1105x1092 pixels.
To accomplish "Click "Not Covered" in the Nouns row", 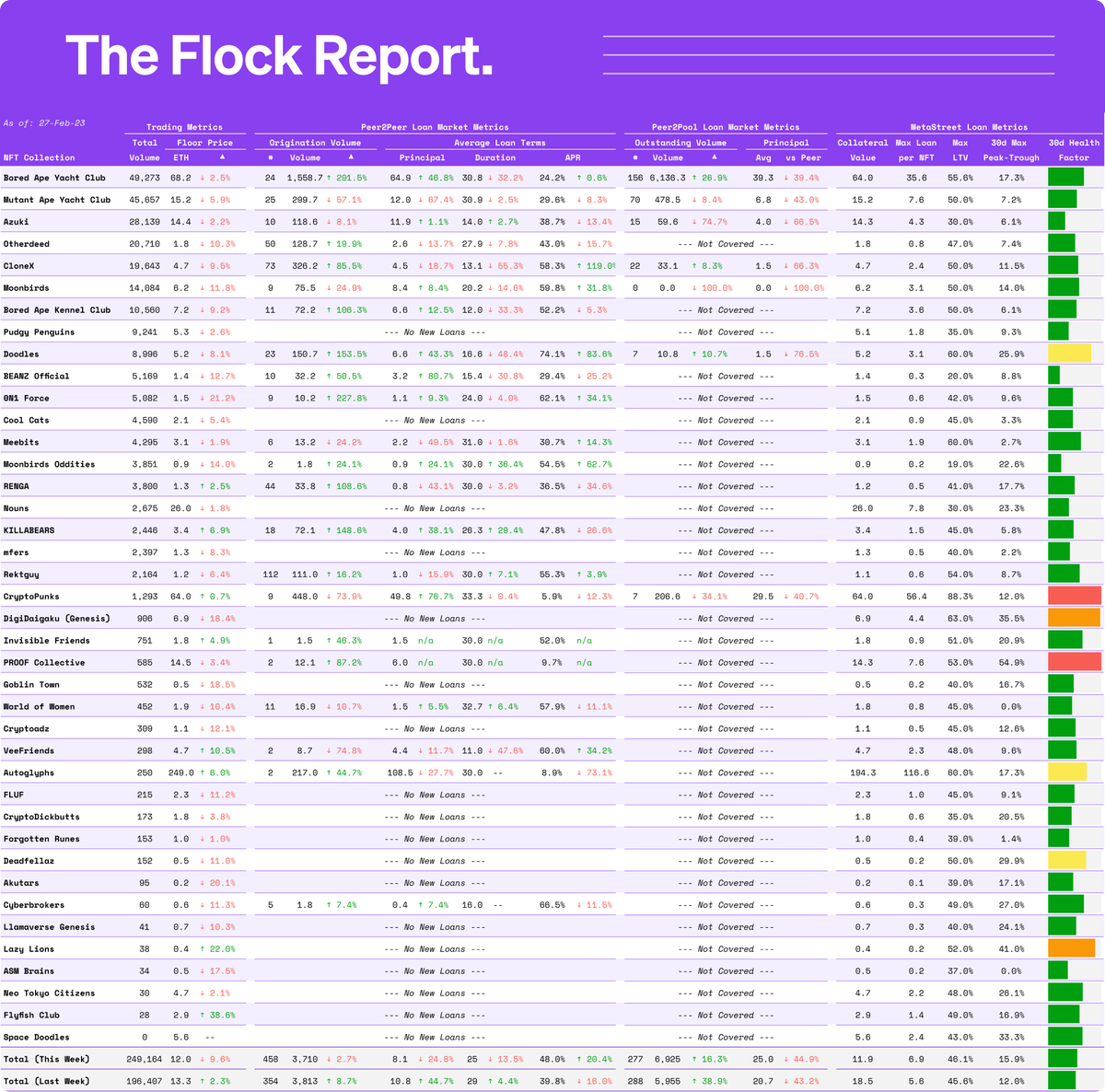I will coord(726,508).
